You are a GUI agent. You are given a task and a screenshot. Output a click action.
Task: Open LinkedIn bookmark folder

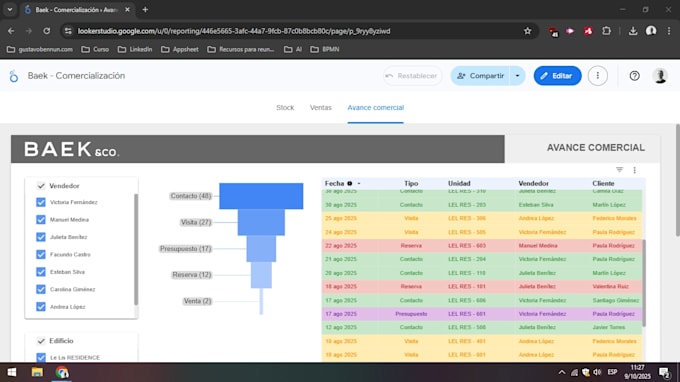135,49
